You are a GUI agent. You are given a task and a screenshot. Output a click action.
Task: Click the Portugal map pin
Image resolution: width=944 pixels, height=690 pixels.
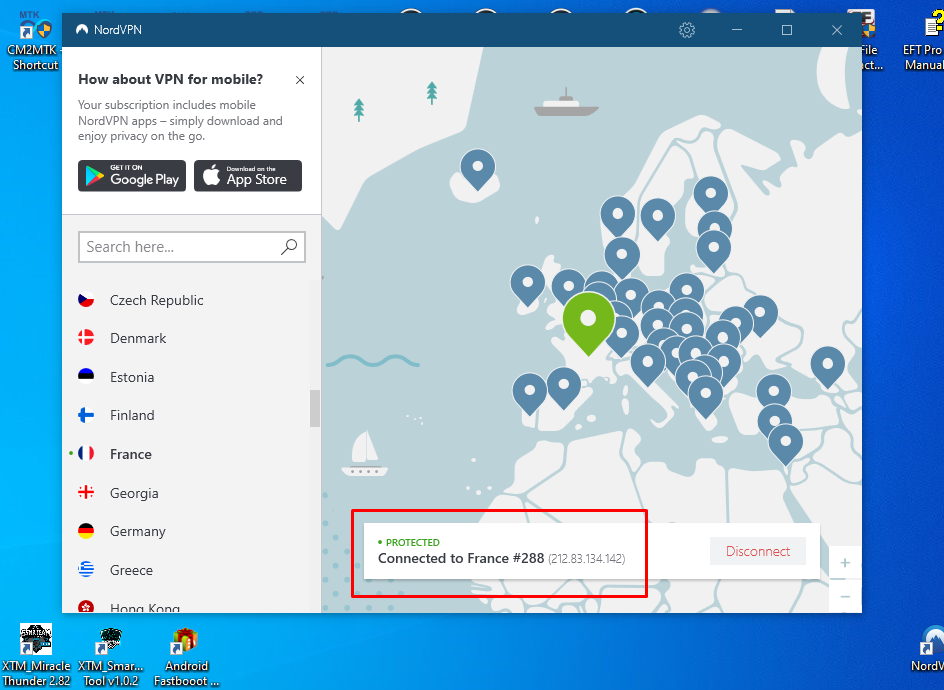pyautogui.click(x=529, y=392)
